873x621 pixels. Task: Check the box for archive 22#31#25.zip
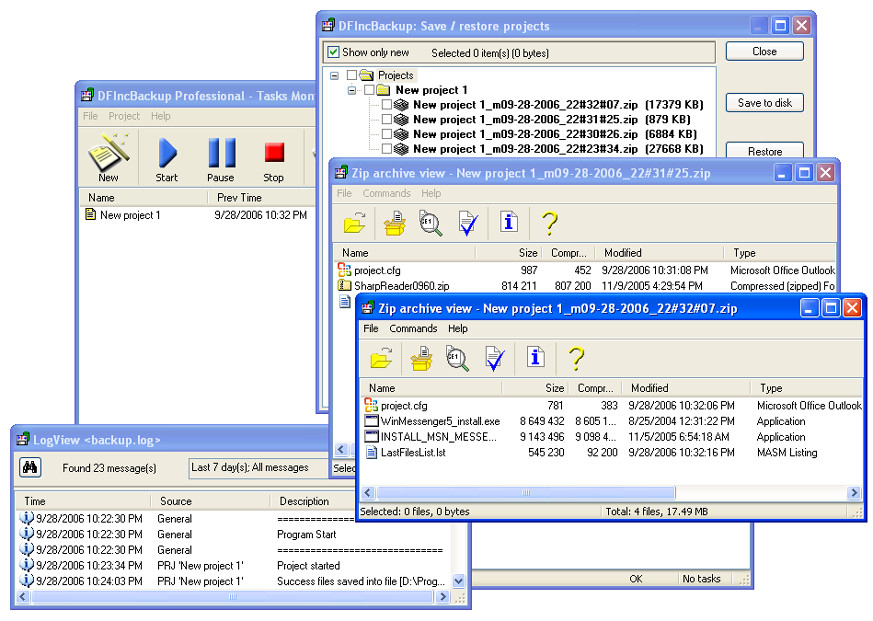click(x=387, y=119)
